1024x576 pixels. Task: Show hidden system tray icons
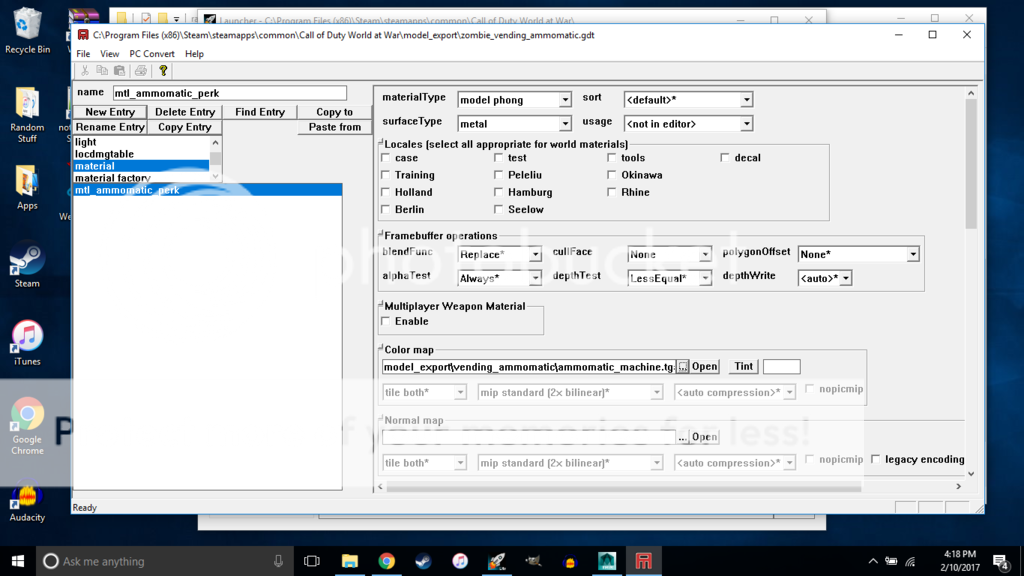coord(873,561)
